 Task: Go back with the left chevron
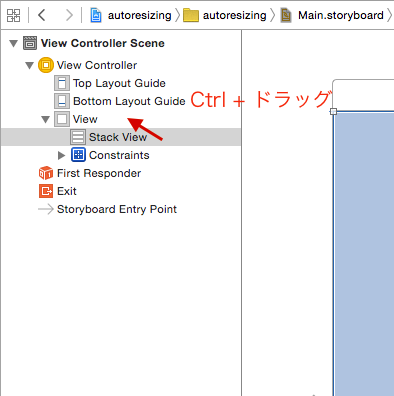[41, 15]
